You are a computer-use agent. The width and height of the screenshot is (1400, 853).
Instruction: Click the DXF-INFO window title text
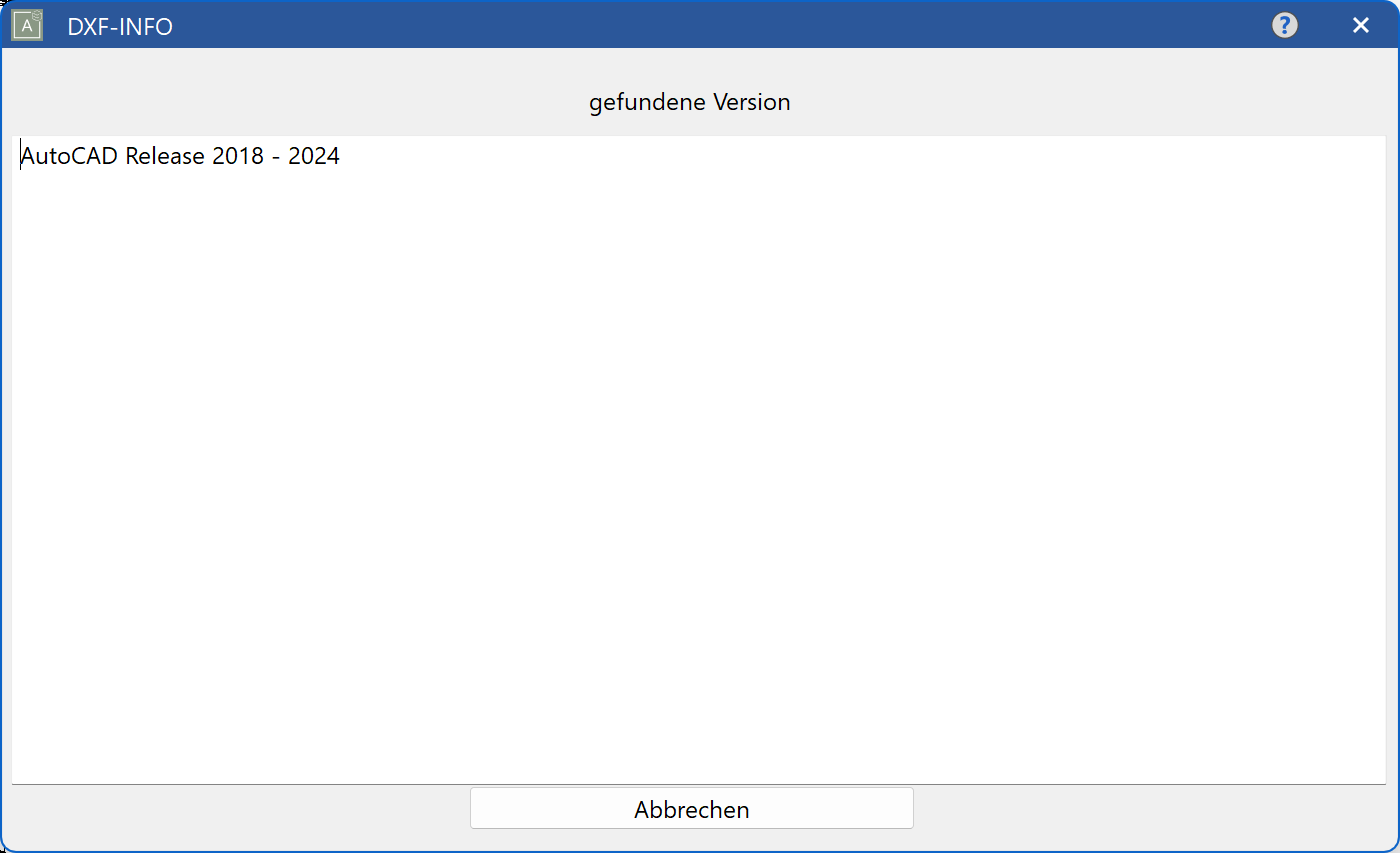pos(120,26)
